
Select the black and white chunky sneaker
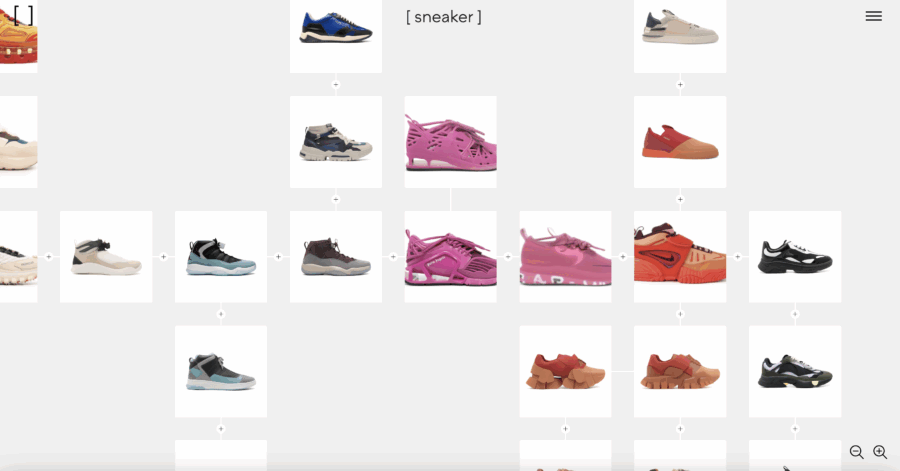point(795,256)
